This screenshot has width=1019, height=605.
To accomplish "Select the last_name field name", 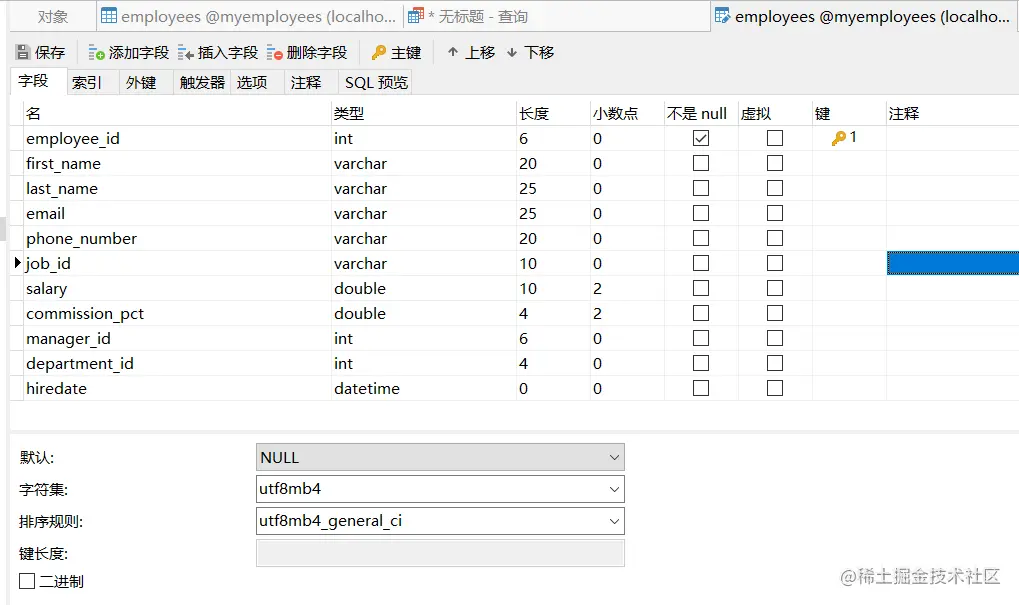I will pyautogui.click(x=62, y=188).
